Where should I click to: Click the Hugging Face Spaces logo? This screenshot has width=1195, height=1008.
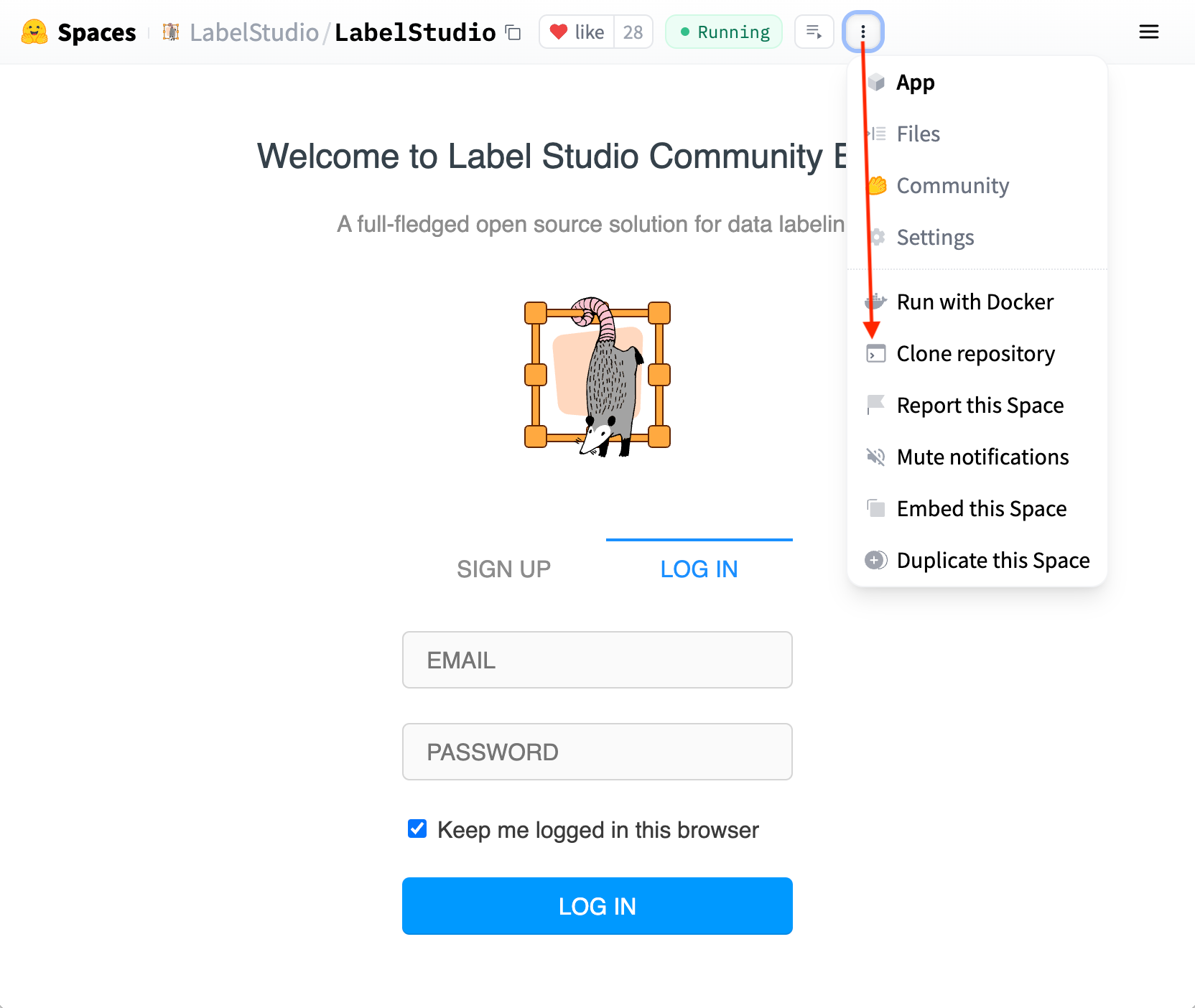coord(34,32)
